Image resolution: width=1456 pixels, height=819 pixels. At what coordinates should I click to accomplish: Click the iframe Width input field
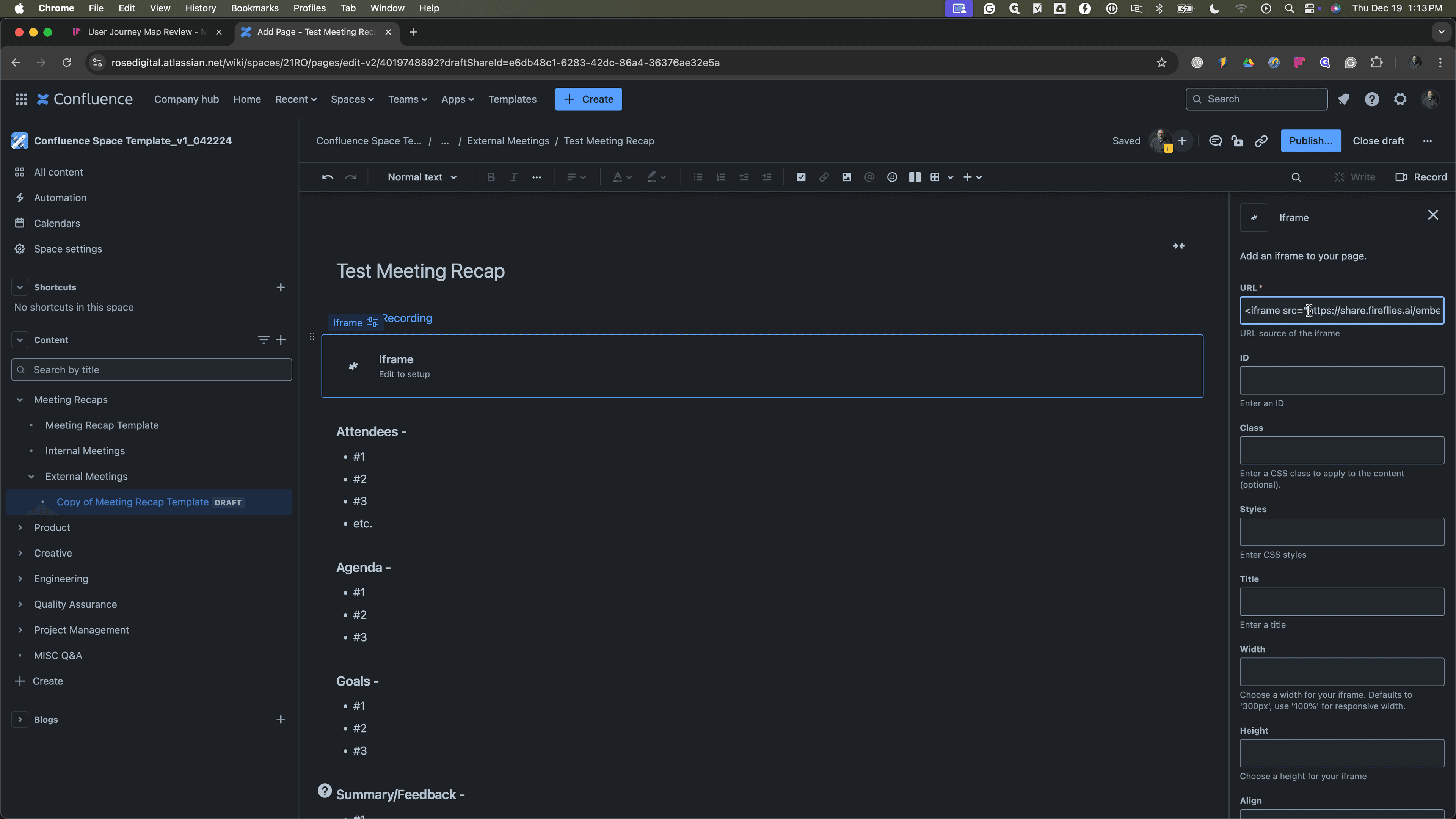[x=1342, y=672]
